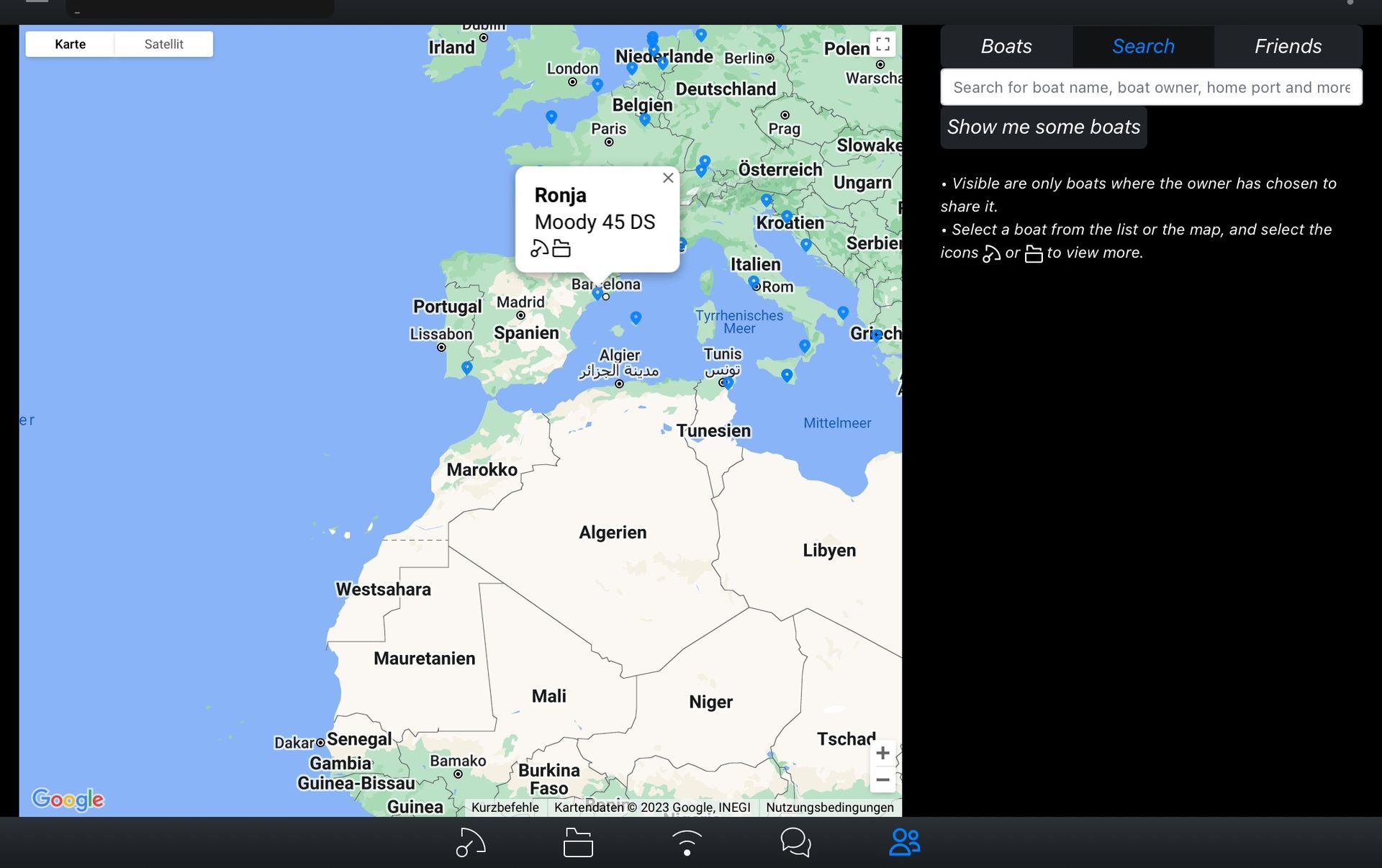Screen dimensions: 1382x868
Task: Select the blue friends icon in bottom bar
Action: 904,842
